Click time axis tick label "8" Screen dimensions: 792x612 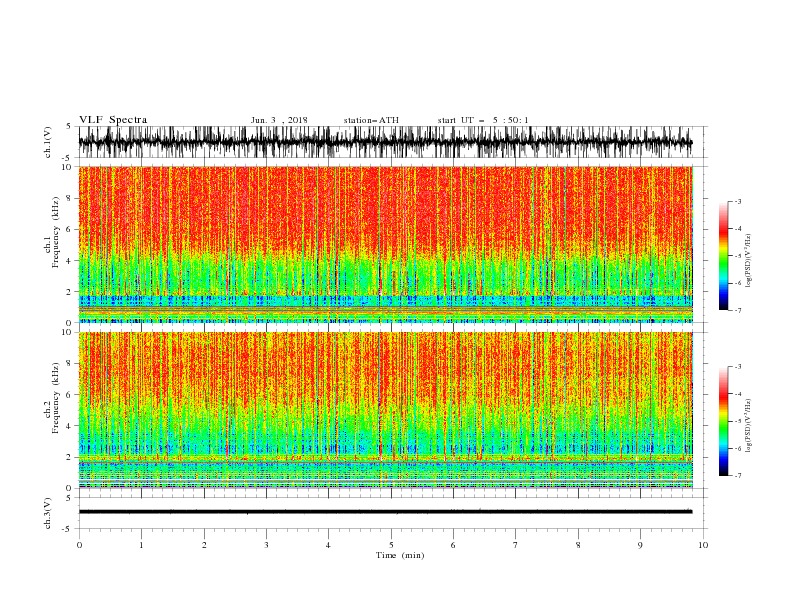point(578,545)
